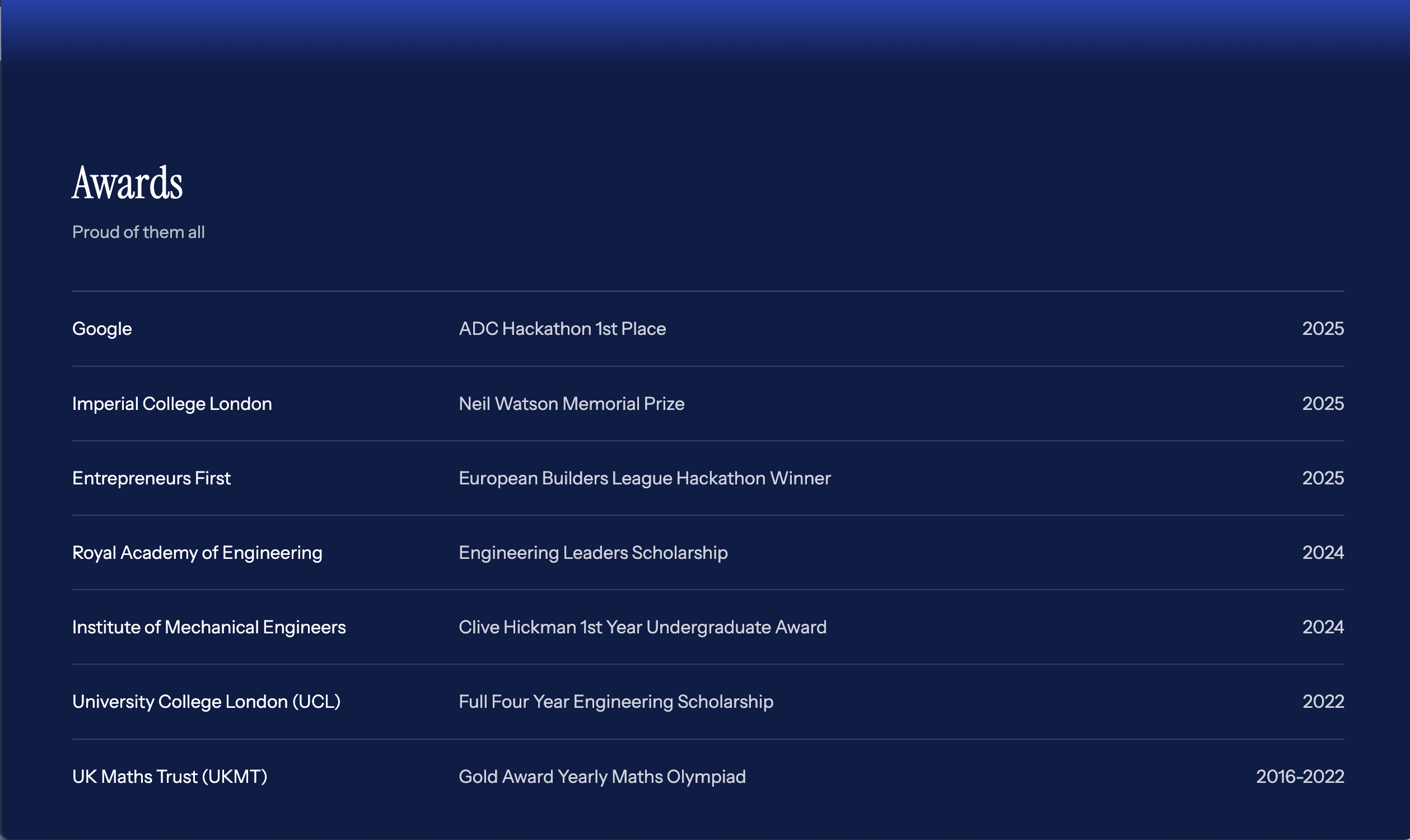Select 'Gold Award Yearly Maths Olympiad' text

(603, 777)
